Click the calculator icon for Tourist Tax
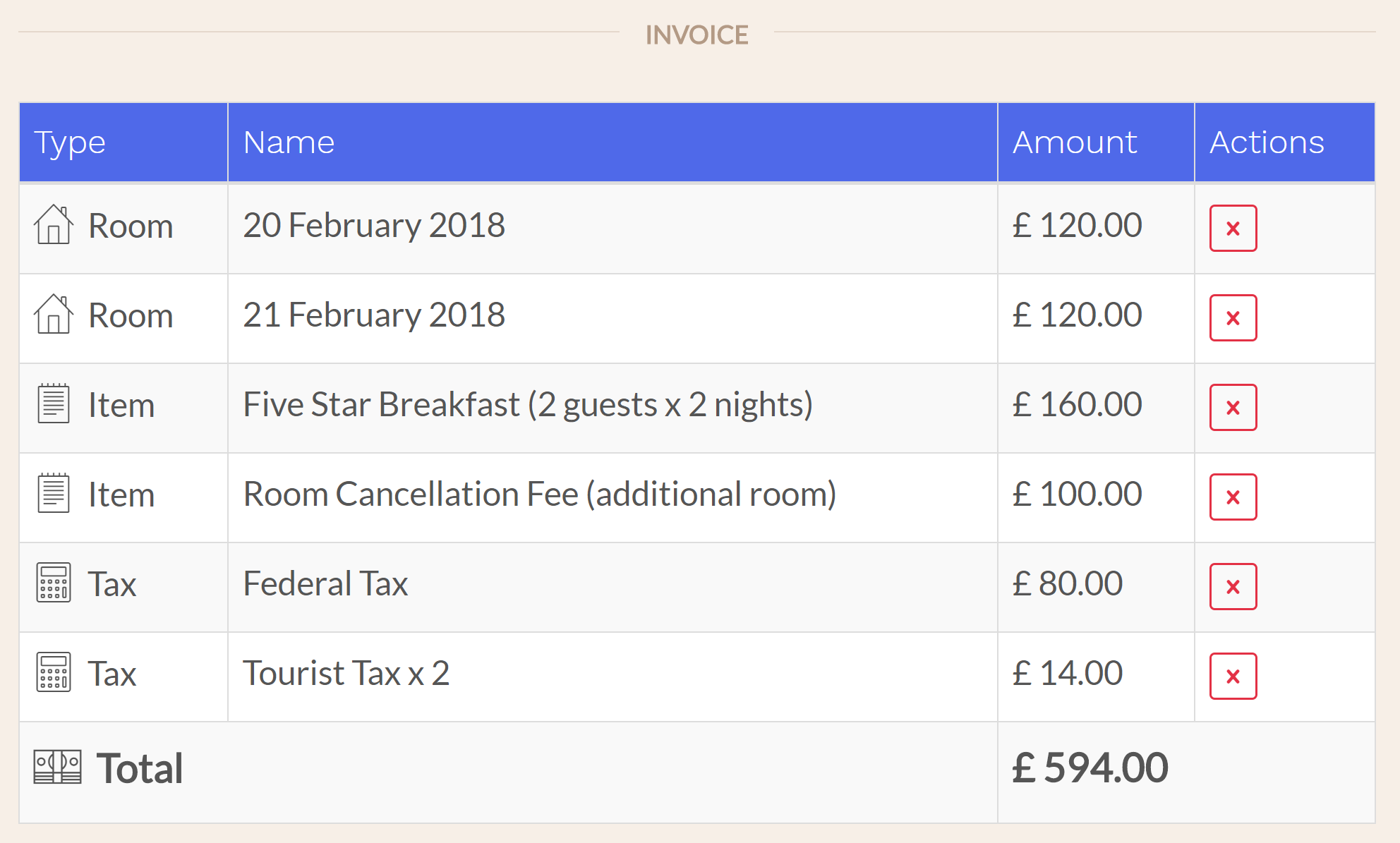The height and width of the screenshot is (843, 1400). (54, 672)
